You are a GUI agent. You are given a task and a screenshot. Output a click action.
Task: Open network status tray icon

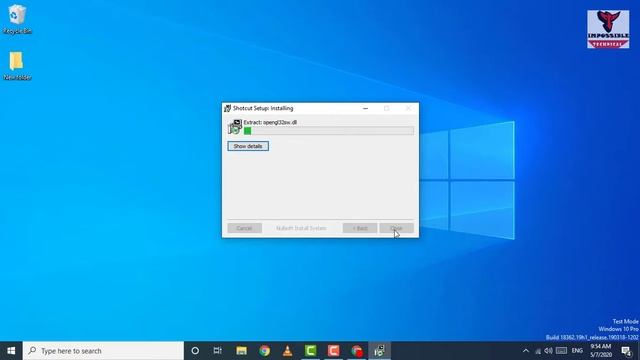(538, 351)
